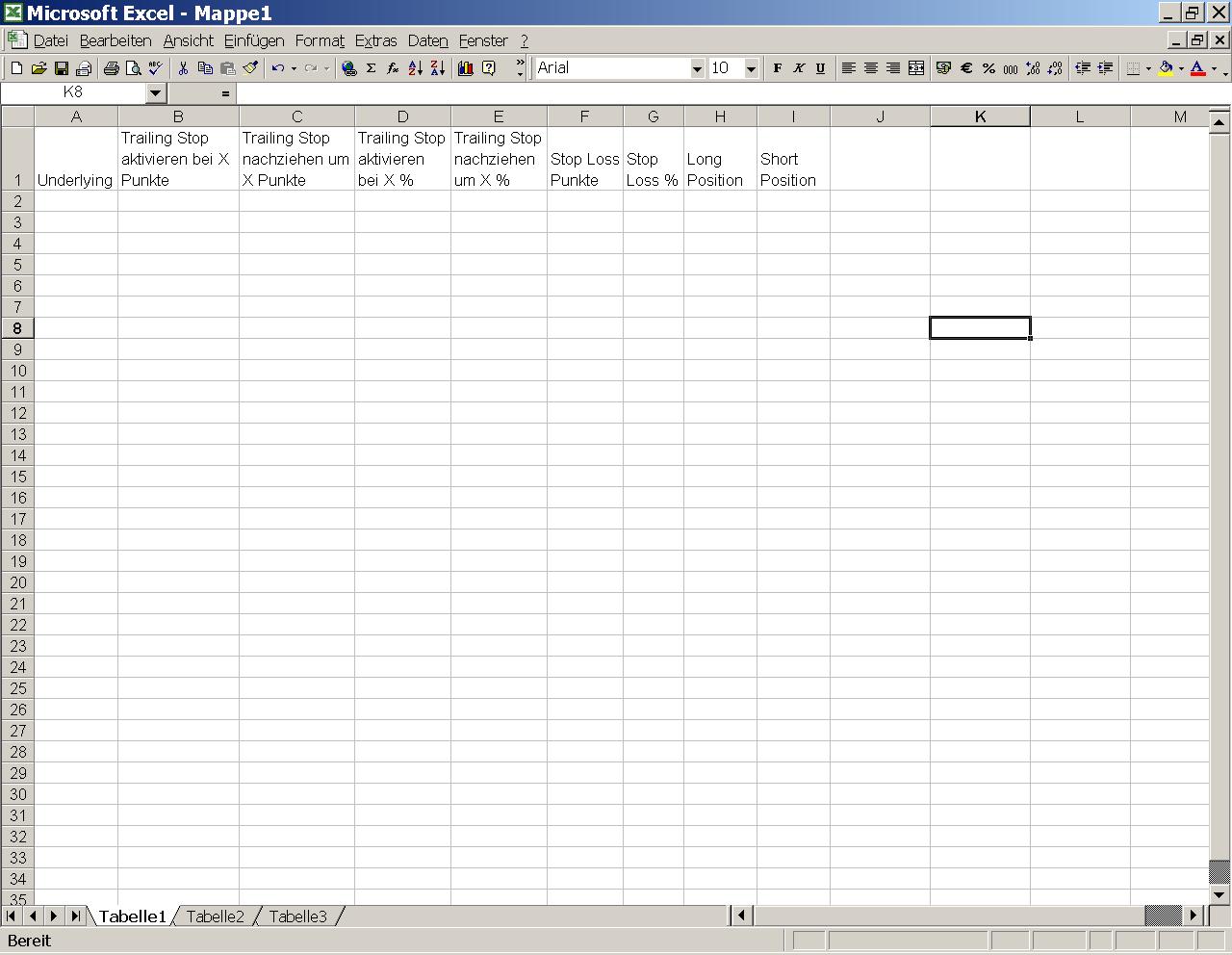This screenshot has height=955, width=1232.
Task: Open a file using folder icon
Action: pyautogui.click(x=38, y=68)
